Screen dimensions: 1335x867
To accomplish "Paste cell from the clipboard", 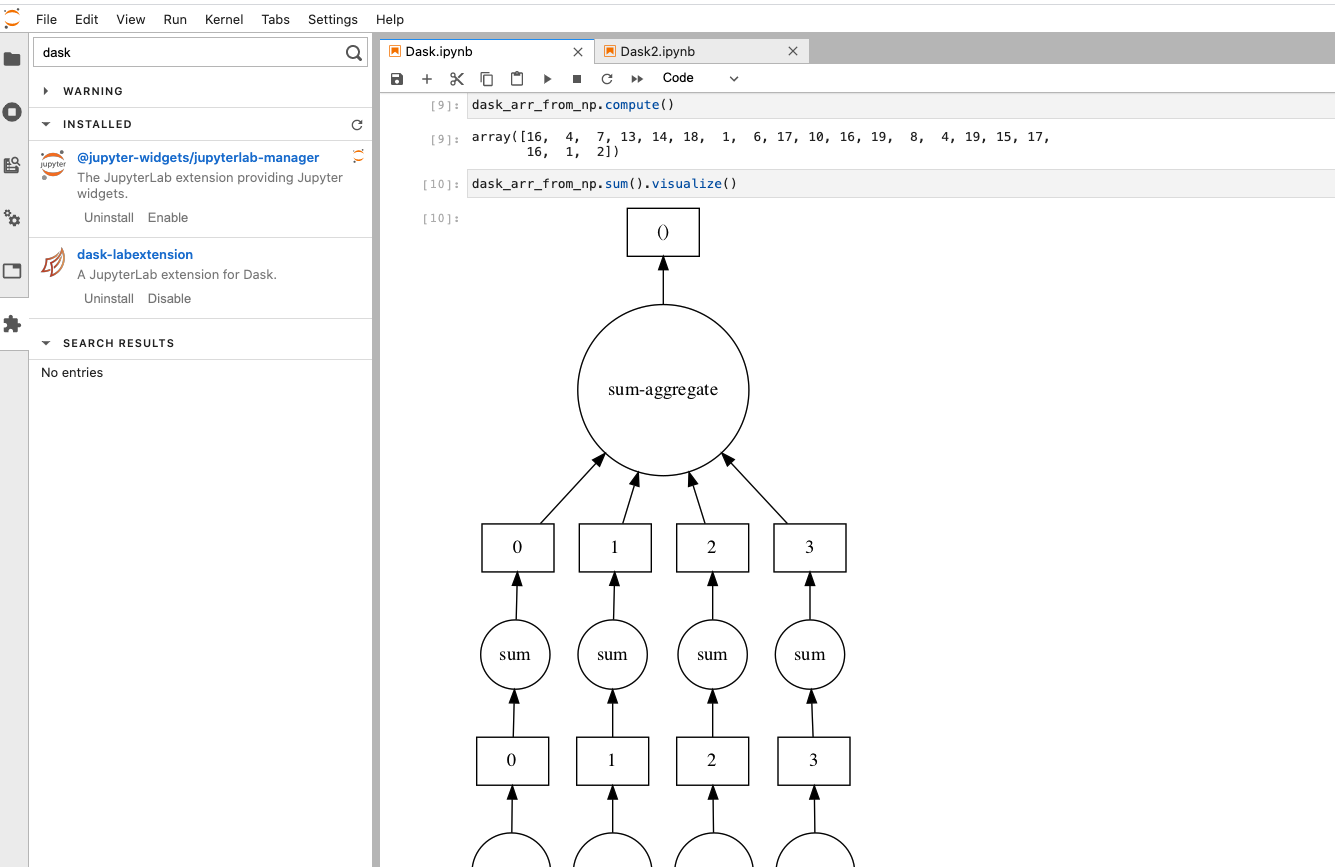I will pos(517,78).
